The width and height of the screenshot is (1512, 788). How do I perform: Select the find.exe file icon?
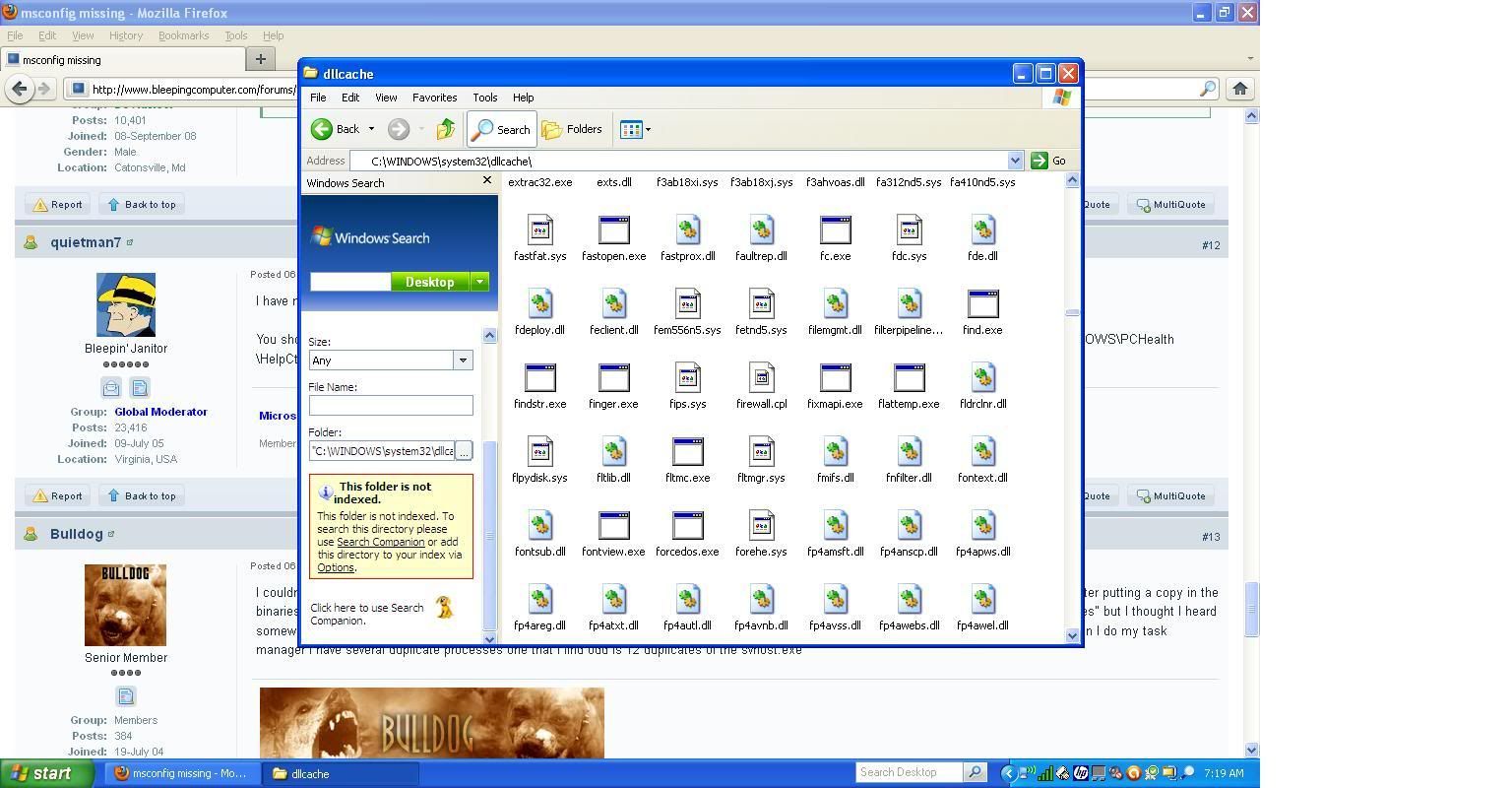pos(982,304)
